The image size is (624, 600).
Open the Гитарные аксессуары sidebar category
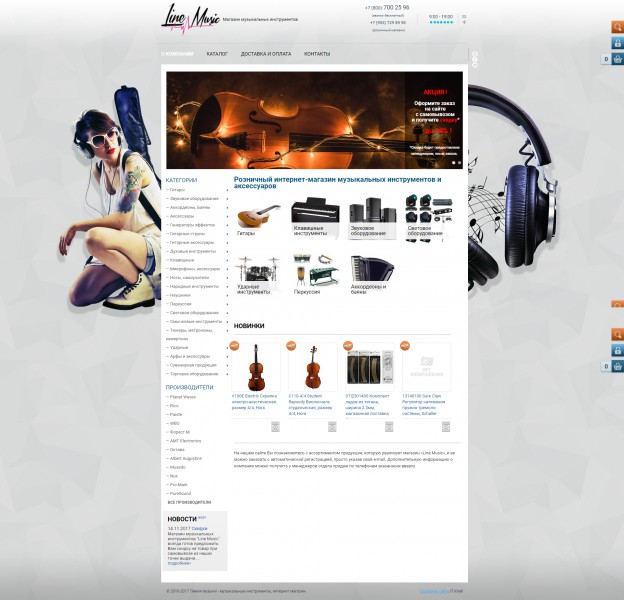click(x=192, y=243)
